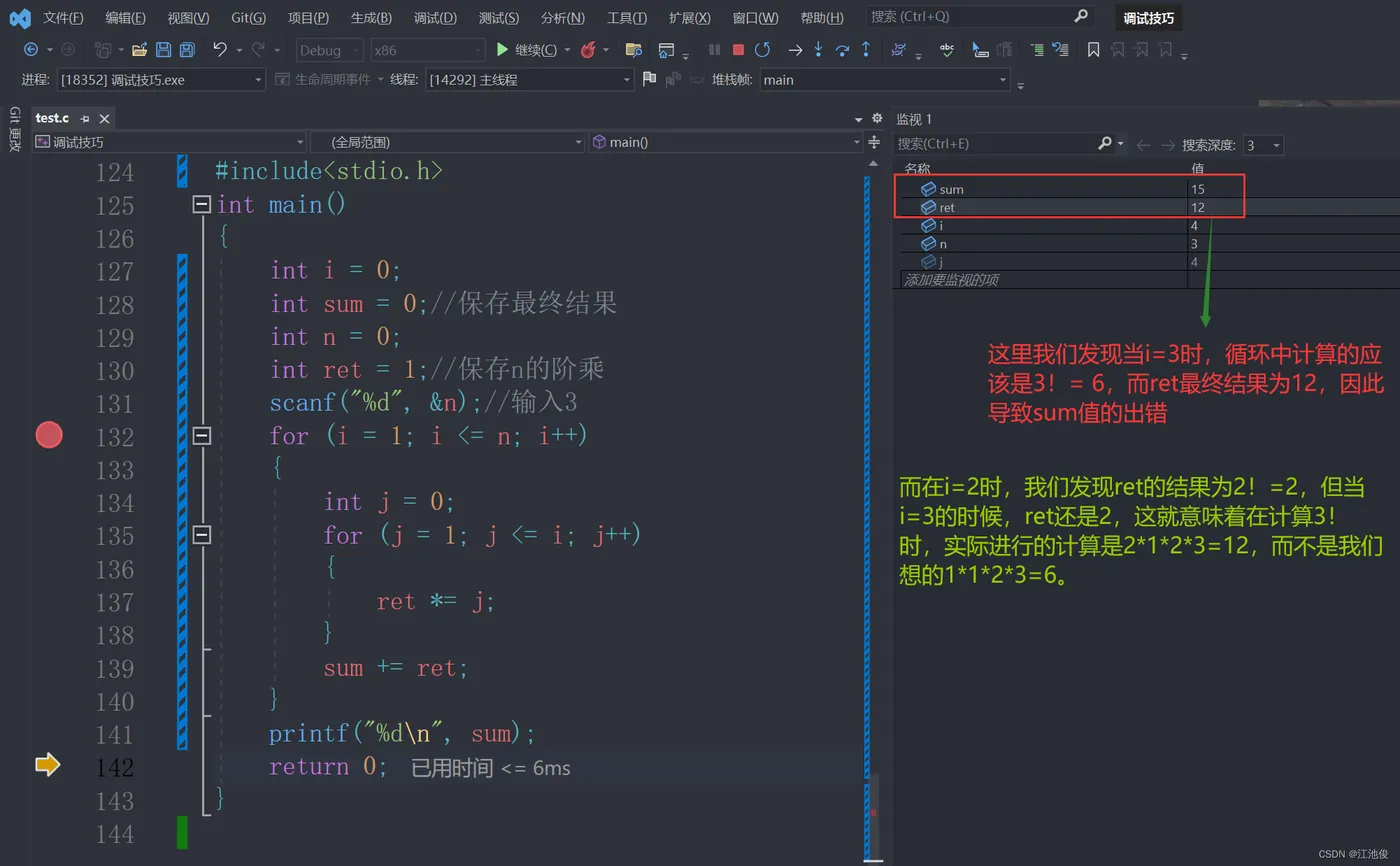This screenshot has height=866, width=1400.
Task: Save all files with double disk icon
Action: [x=186, y=49]
